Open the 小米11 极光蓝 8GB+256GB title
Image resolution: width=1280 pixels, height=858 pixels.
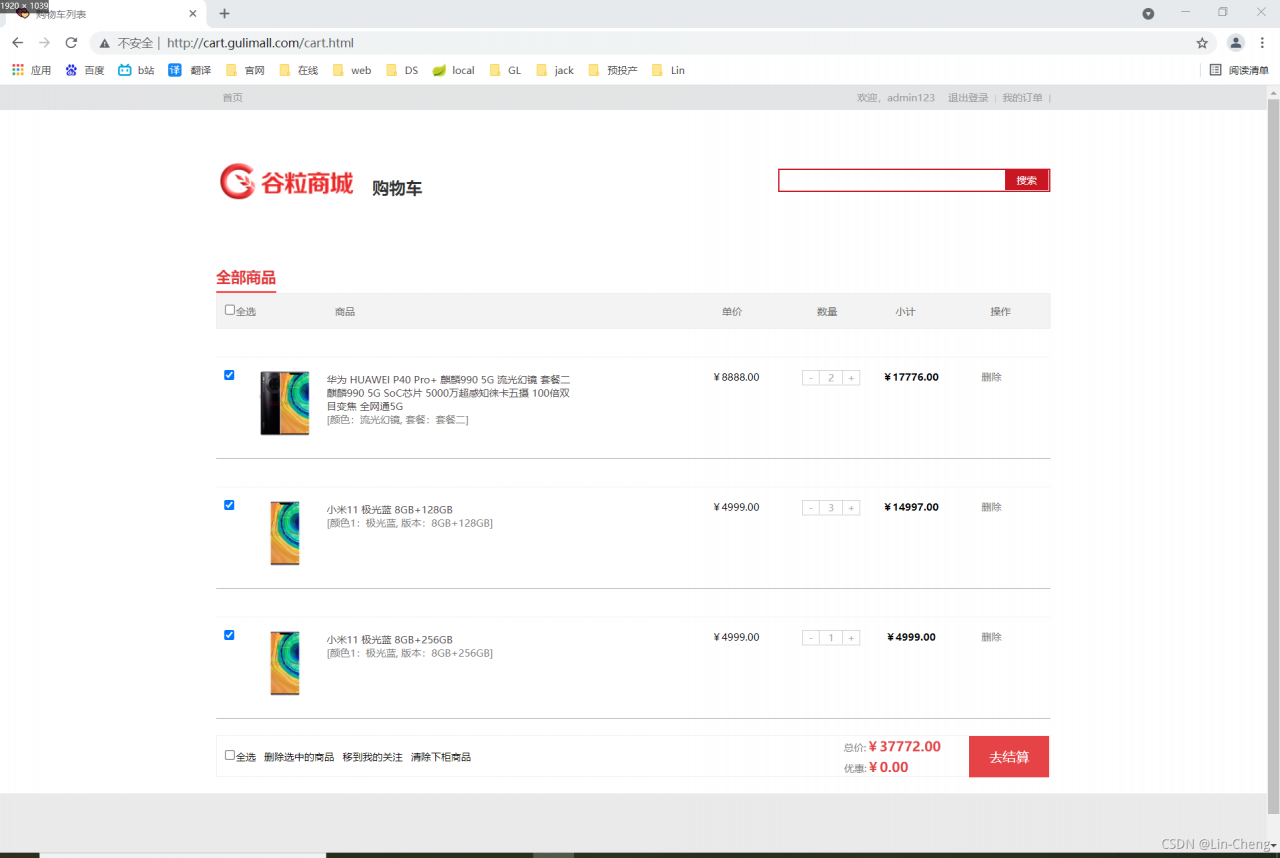389,640
